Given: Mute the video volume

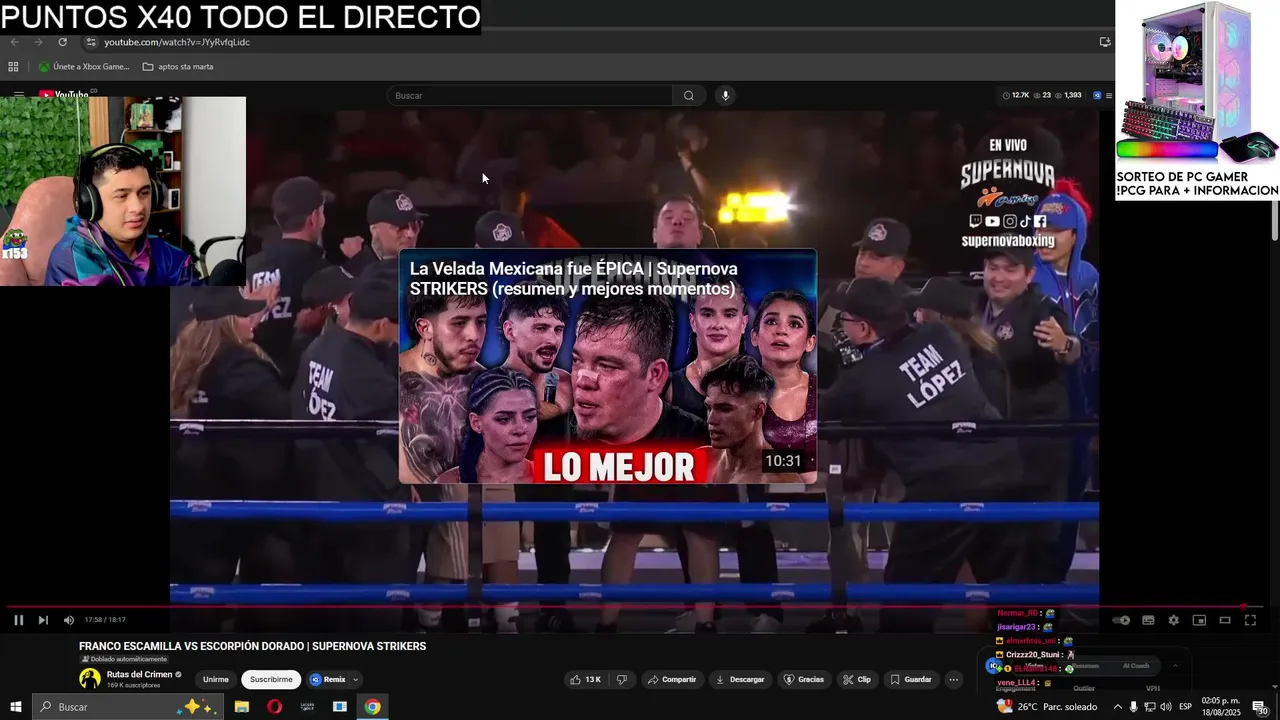Looking at the screenshot, I should (x=69, y=620).
